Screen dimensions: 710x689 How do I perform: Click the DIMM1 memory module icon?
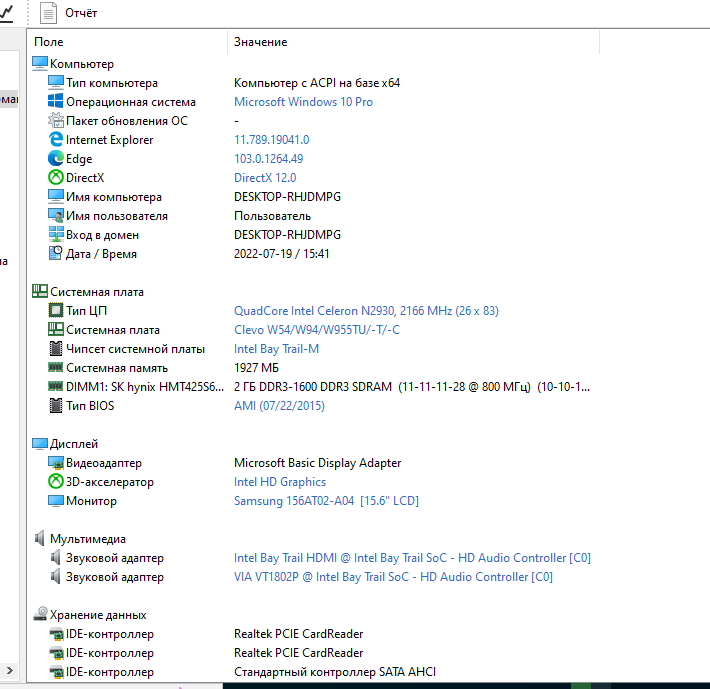(x=56, y=386)
